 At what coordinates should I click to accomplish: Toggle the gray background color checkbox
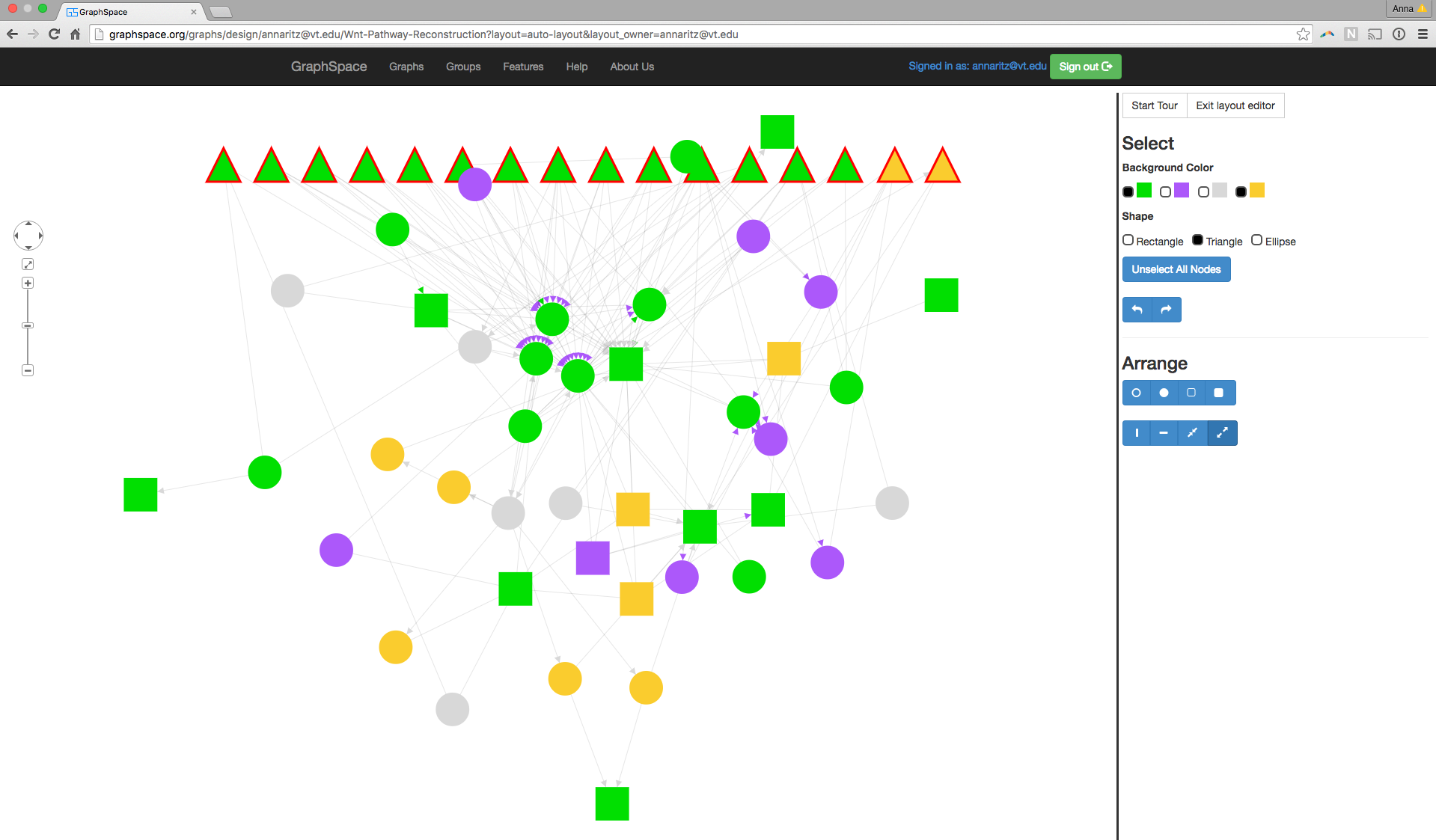click(x=1203, y=192)
